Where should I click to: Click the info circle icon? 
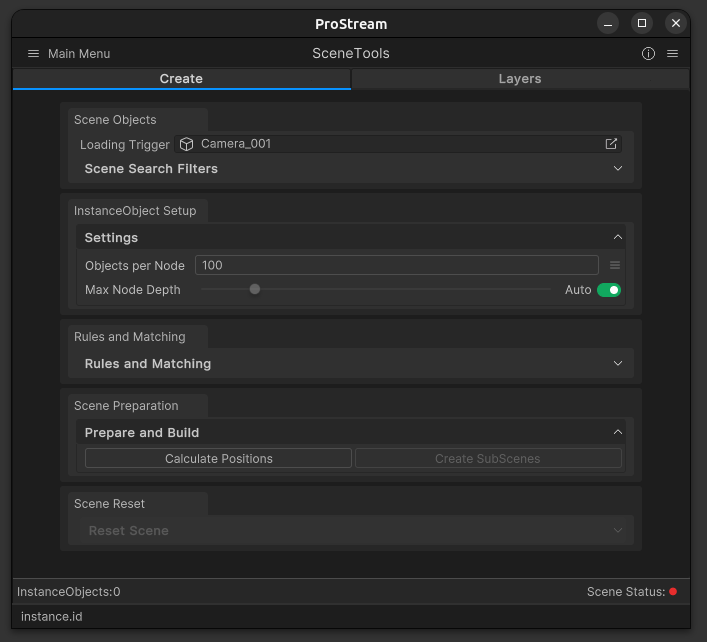648,54
